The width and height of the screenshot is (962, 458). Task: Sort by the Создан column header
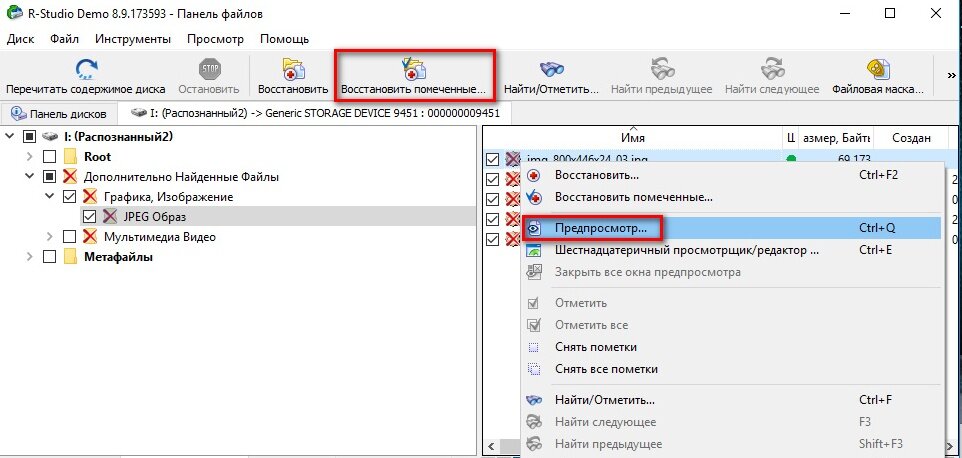911,139
